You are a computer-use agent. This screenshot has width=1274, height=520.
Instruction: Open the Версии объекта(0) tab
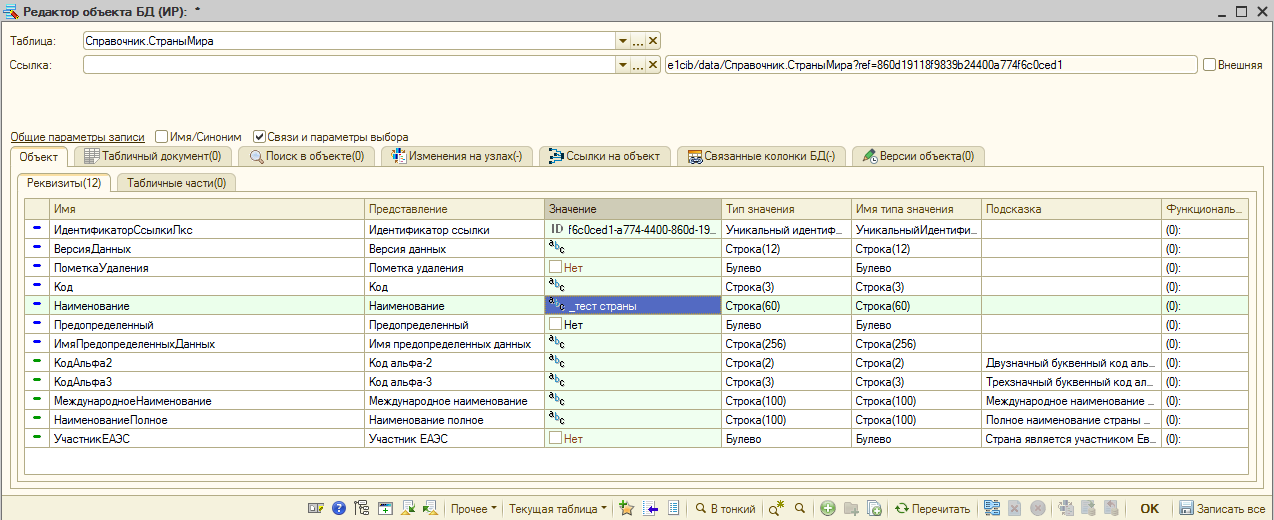917,156
